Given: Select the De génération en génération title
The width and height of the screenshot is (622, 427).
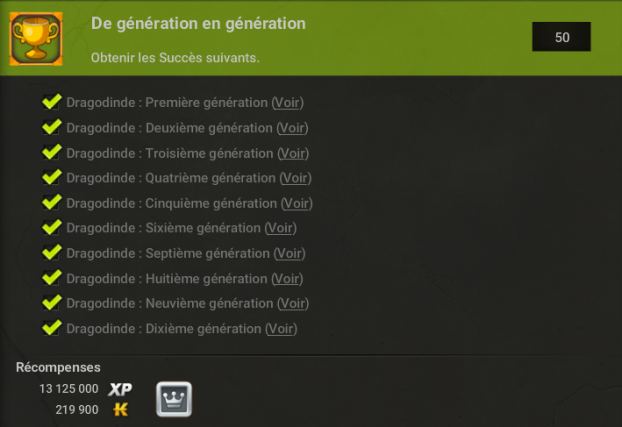Looking at the screenshot, I should [x=198, y=24].
